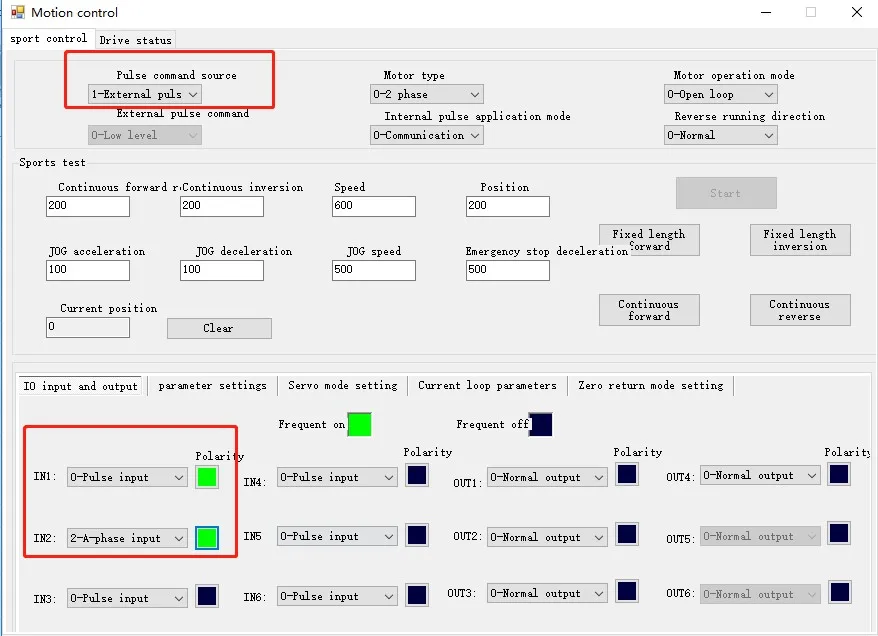Click the Fixed length inversion button
The width and height of the screenshot is (878, 636).
coord(800,240)
